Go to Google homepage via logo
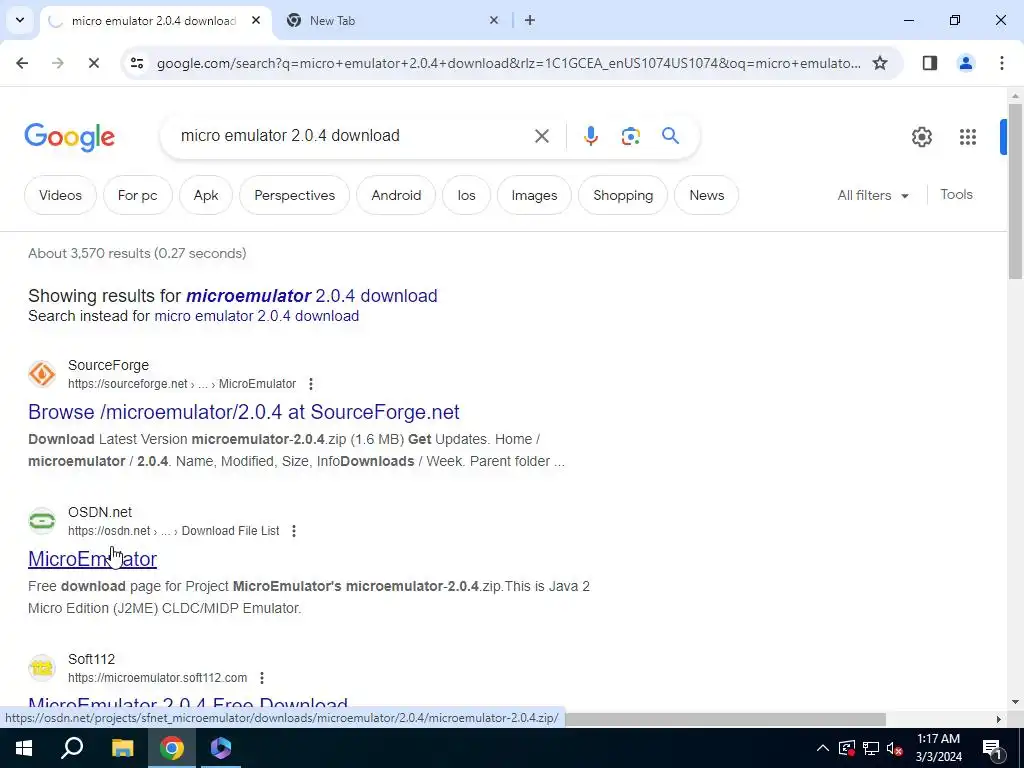 tap(69, 136)
